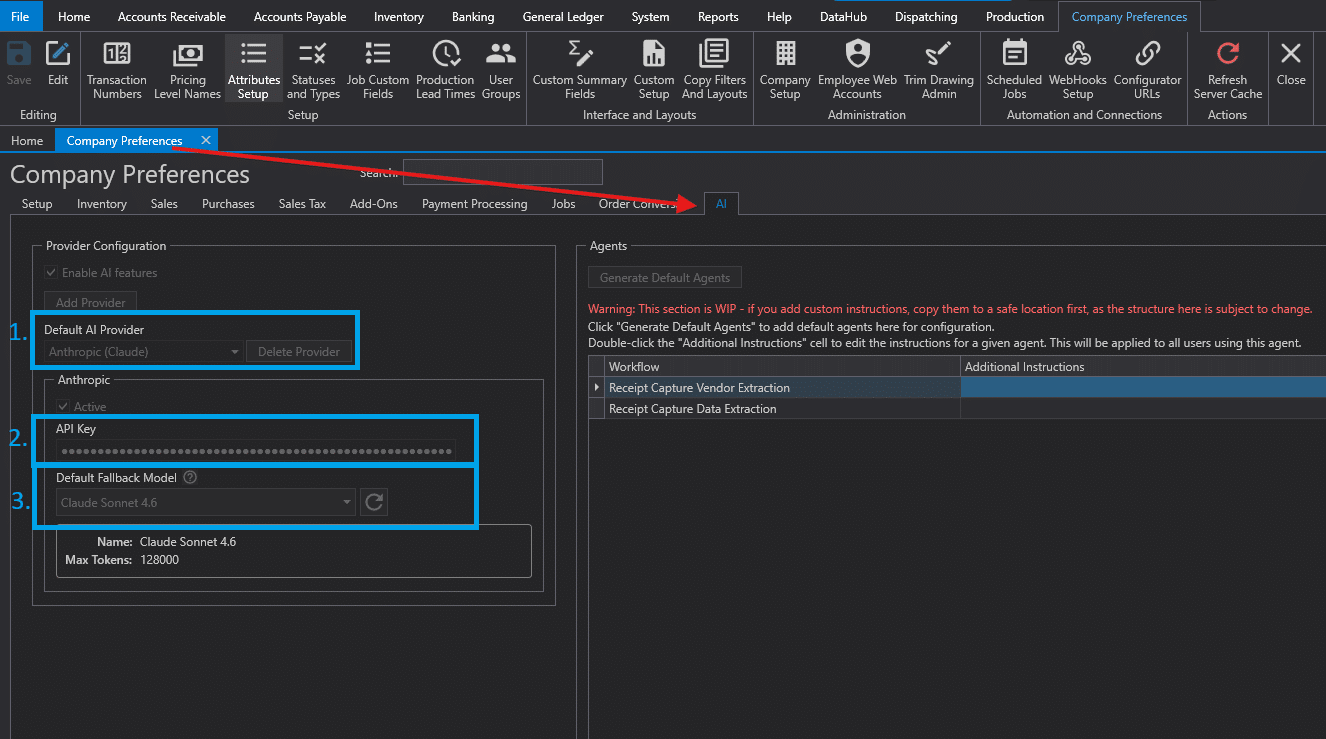
Task: Select Attributes Setup in ribbon
Action: click(254, 70)
